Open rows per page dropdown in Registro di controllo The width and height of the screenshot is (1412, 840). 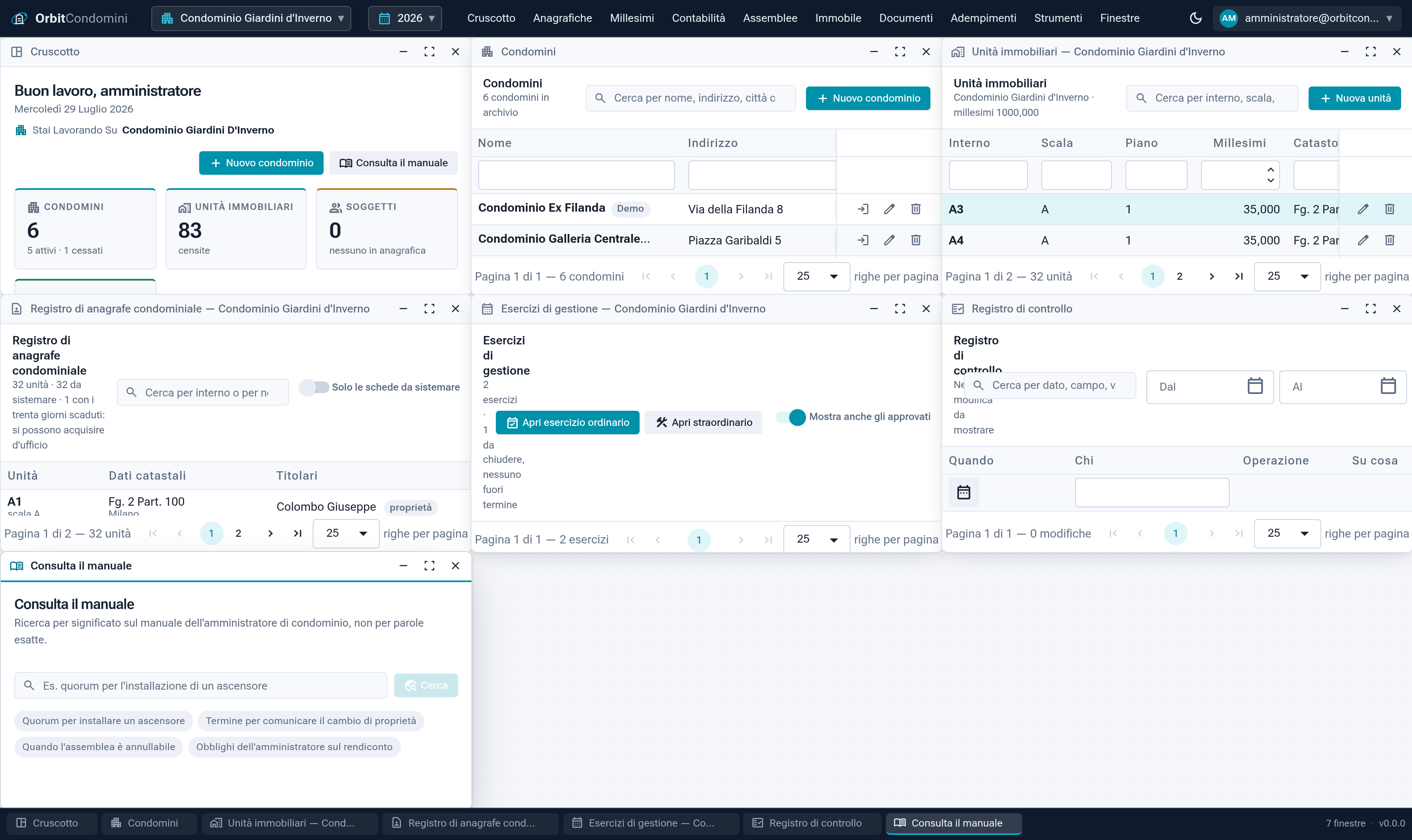point(1287,533)
